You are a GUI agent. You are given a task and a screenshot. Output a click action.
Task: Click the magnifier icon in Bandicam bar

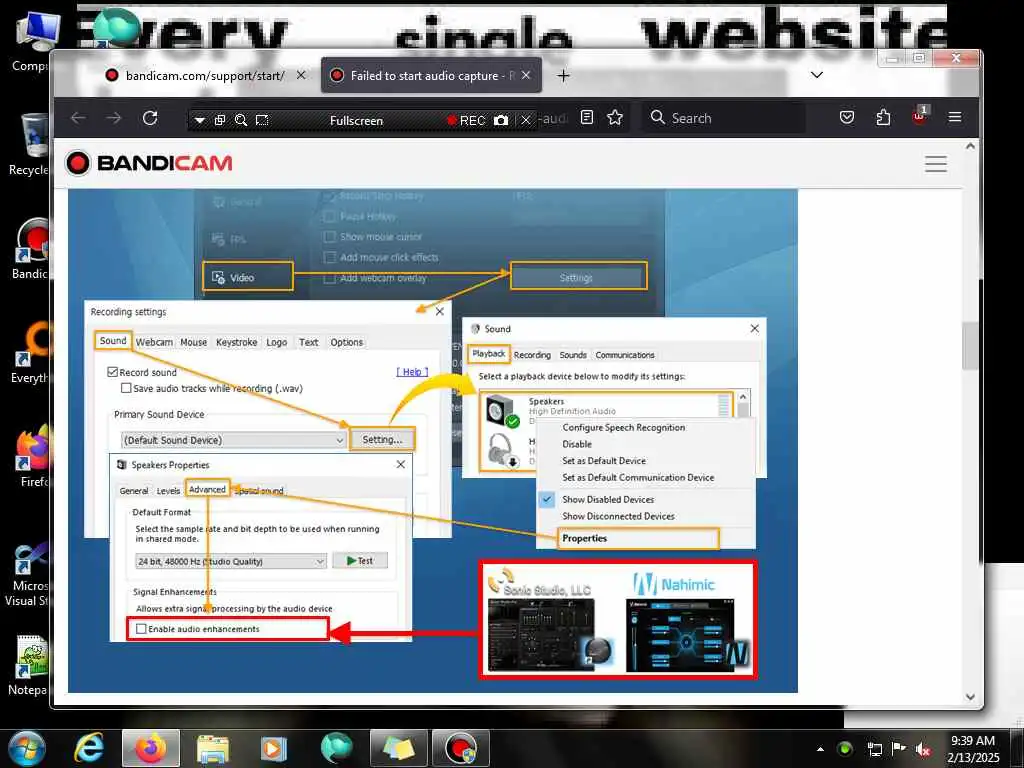(x=241, y=120)
